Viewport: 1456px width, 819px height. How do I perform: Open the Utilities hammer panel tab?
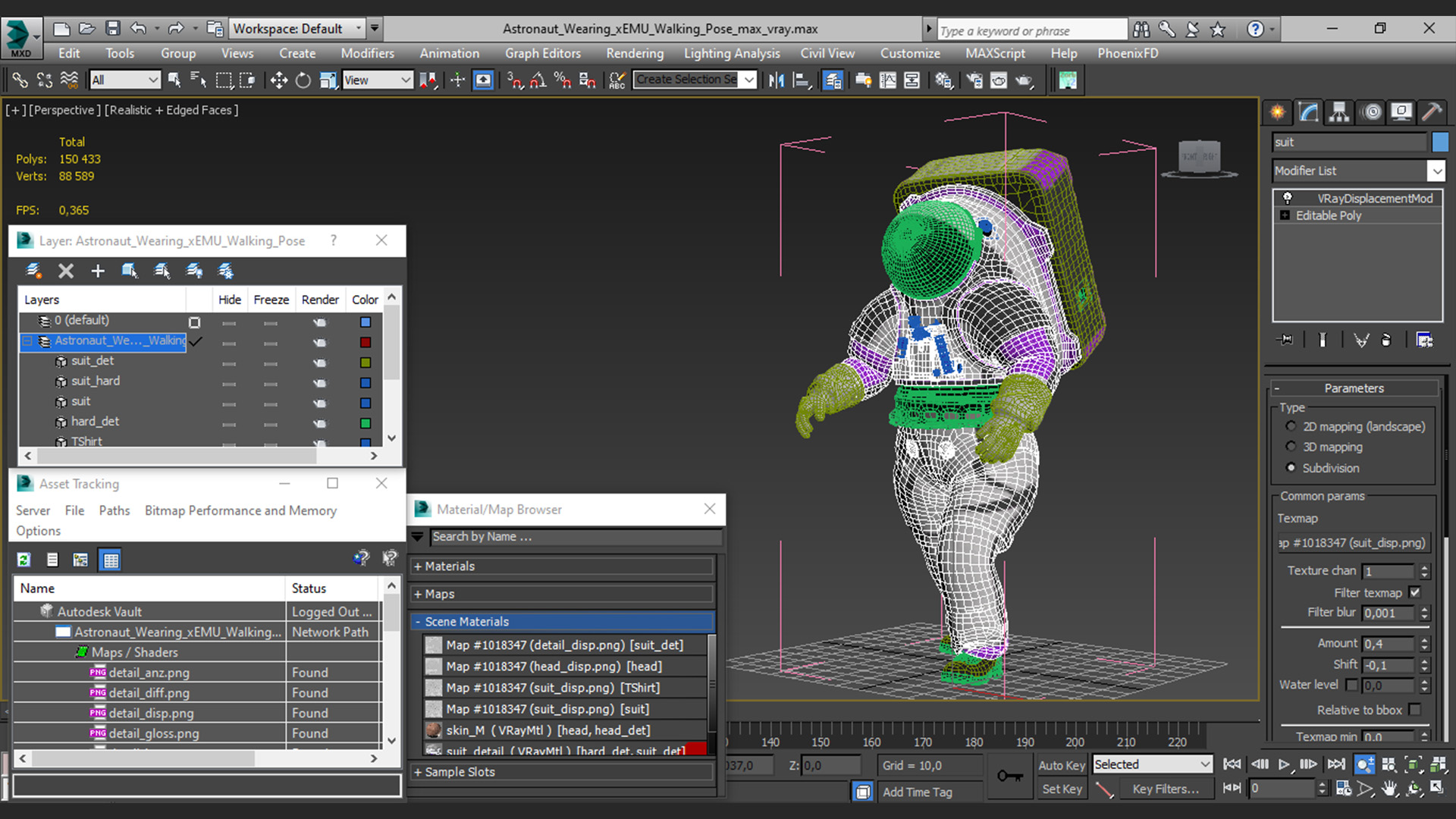1432,112
